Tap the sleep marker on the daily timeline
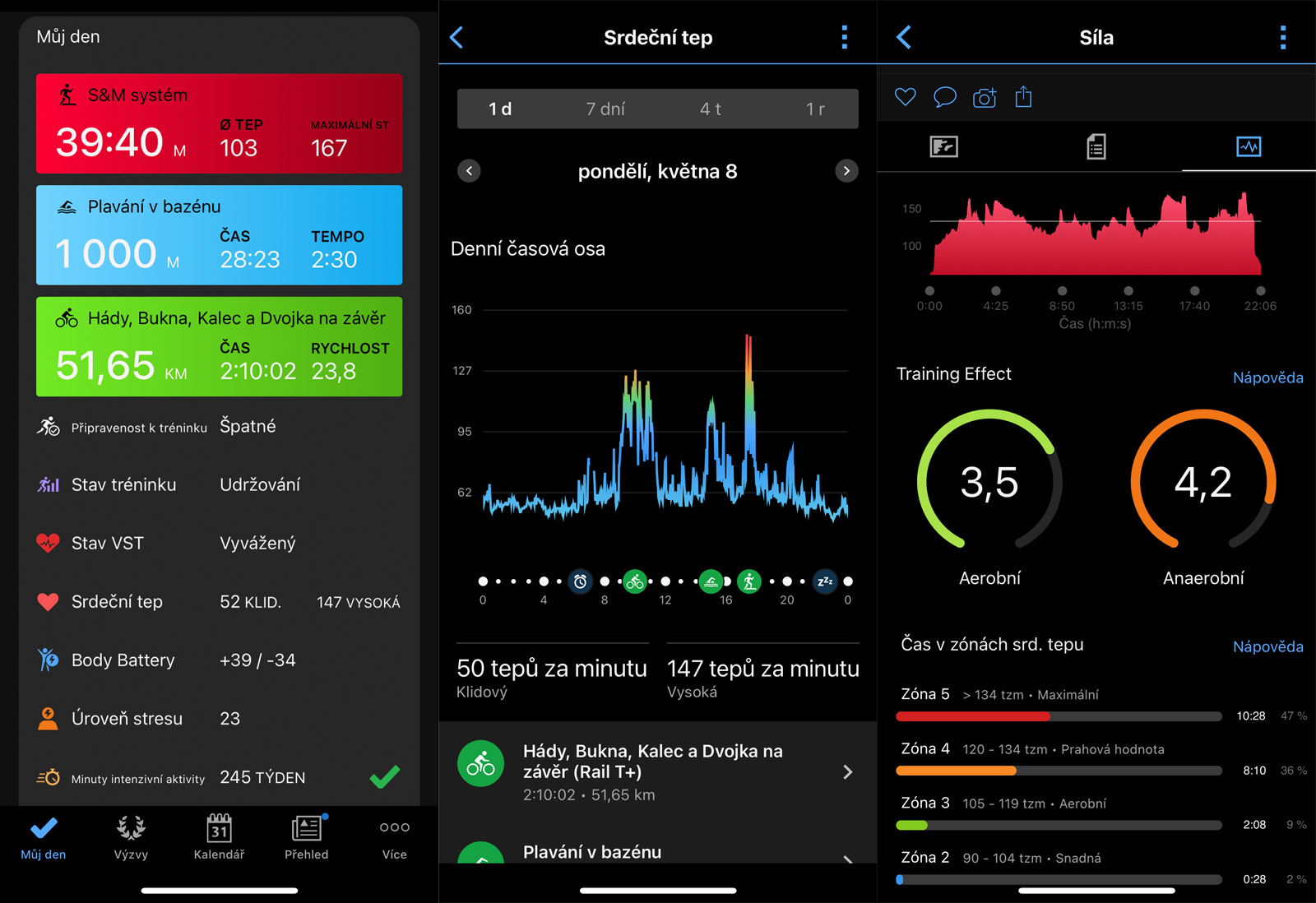This screenshot has height=903, width=1316. point(824,581)
